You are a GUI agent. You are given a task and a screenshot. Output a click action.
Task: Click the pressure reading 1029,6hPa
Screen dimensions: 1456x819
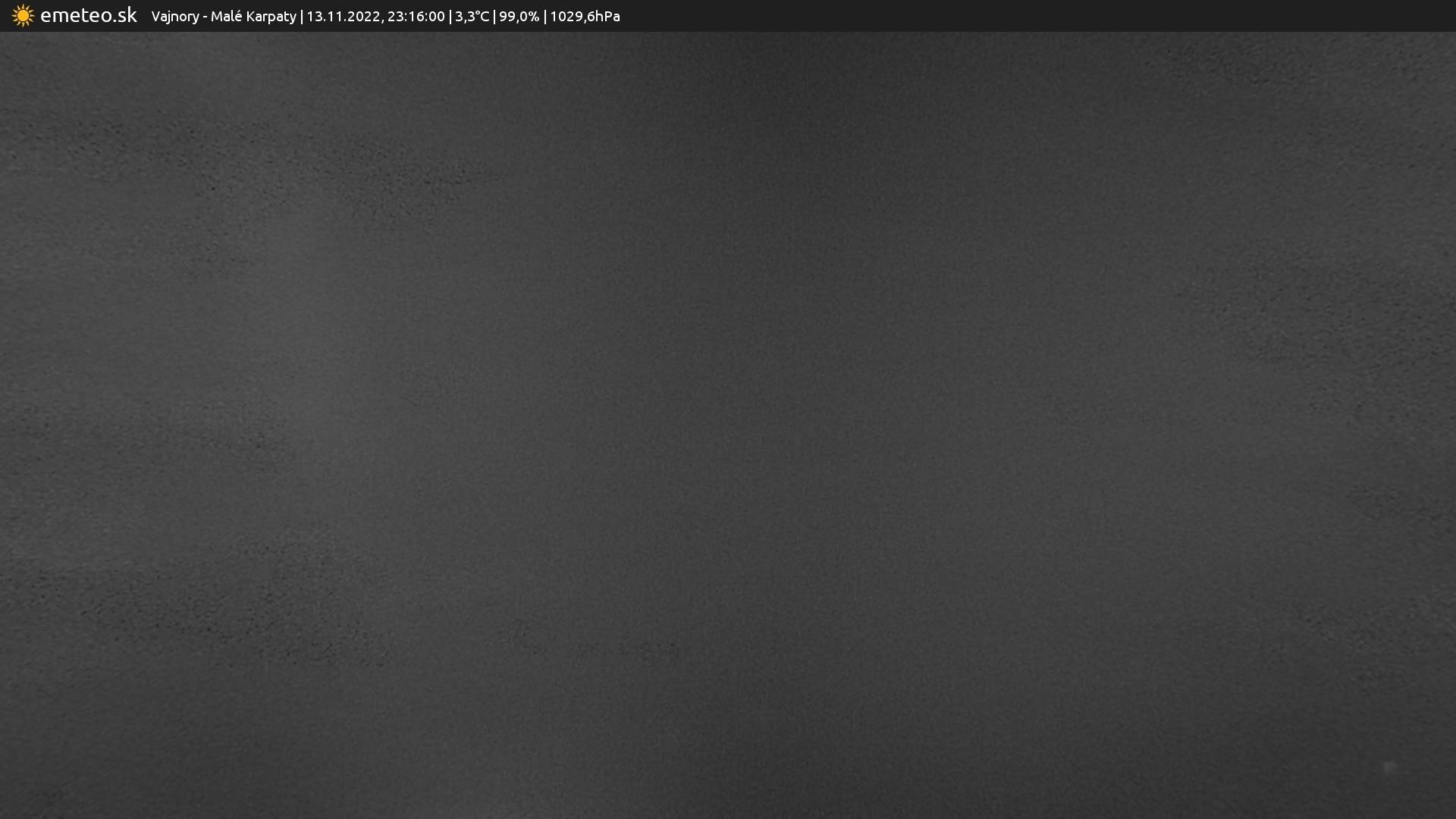(x=585, y=17)
